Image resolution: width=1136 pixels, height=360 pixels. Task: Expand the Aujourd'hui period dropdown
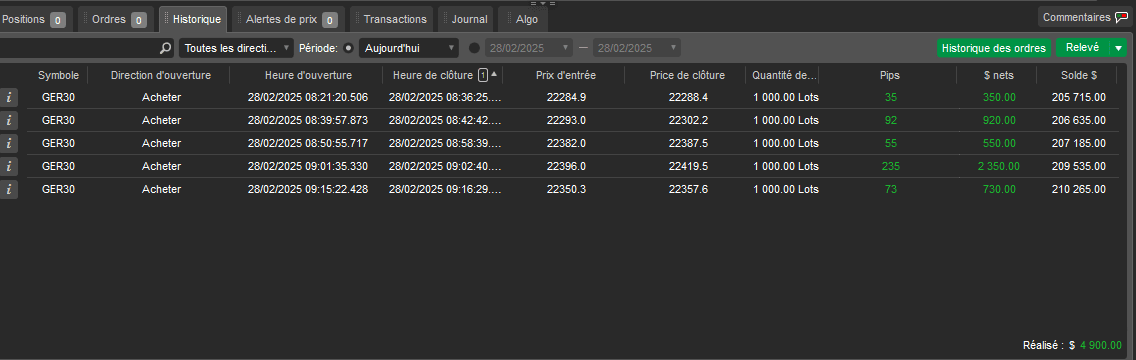point(409,49)
